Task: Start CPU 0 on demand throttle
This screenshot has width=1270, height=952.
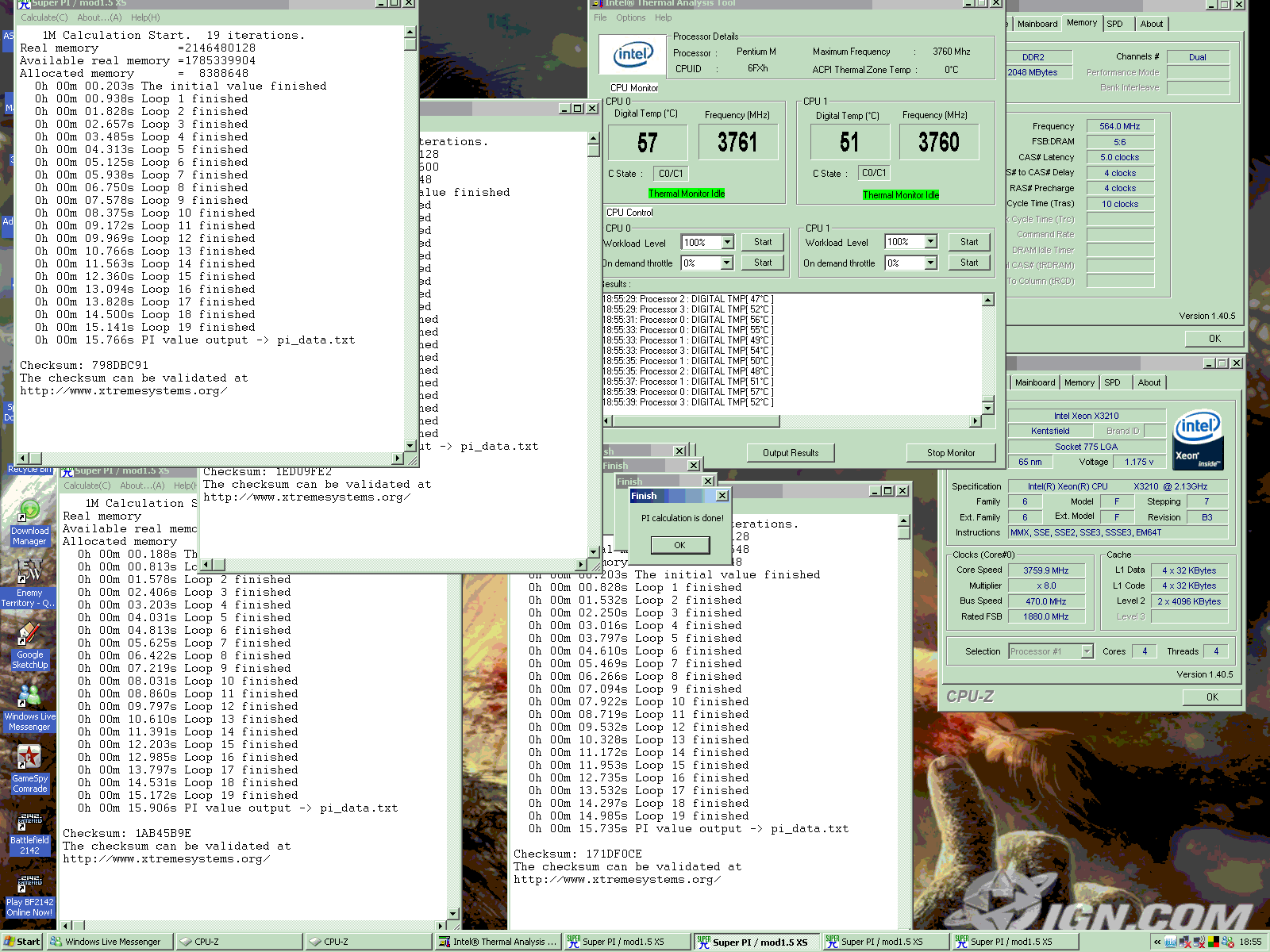Action: (763, 263)
